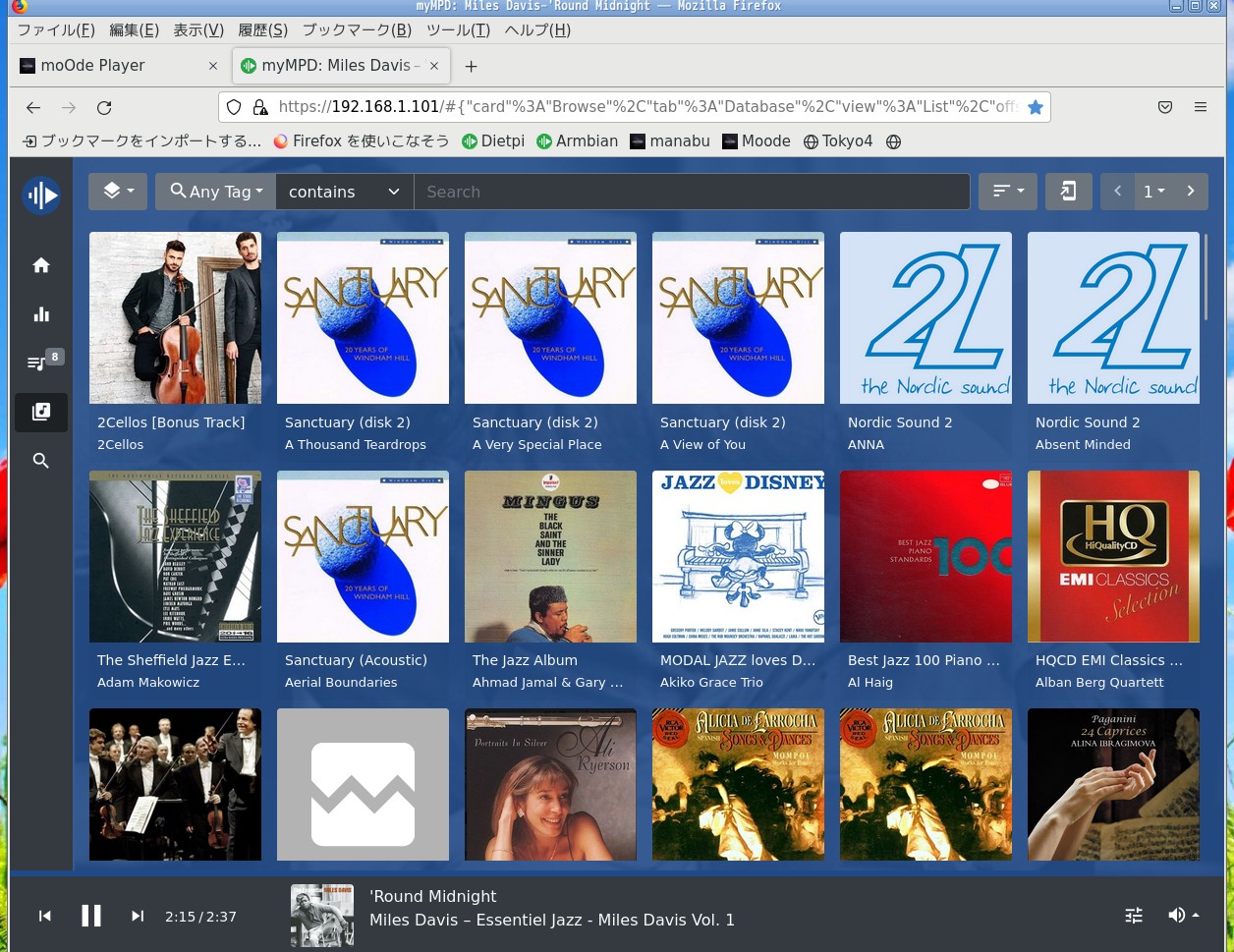The height and width of the screenshot is (952, 1234).
Task: Toggle the bookmark star for this page
Action: 1035,107
